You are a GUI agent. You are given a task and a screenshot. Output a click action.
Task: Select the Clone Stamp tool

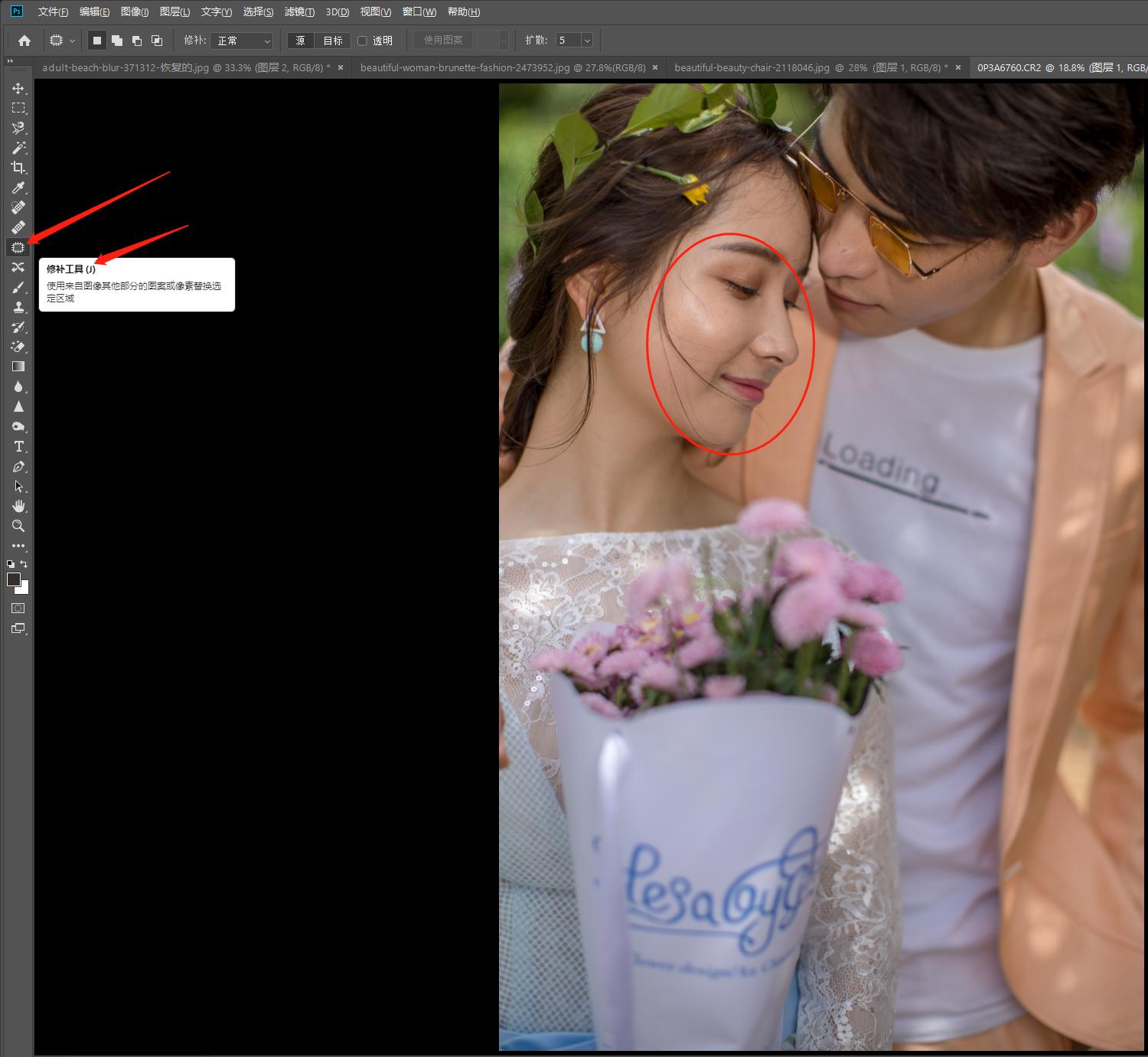18,307
